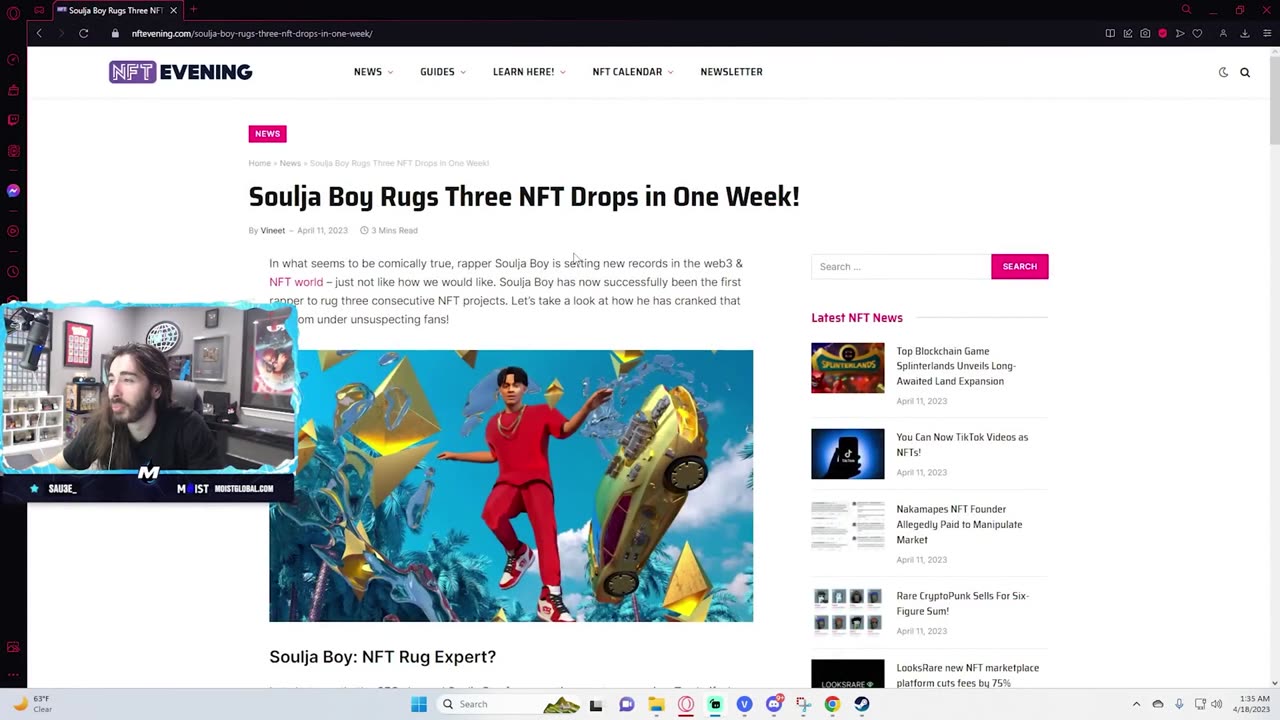Switch to Opera GX taskbar icon
The height and width of the screenshot is (720, 1280).
click(x=686, y=704)
